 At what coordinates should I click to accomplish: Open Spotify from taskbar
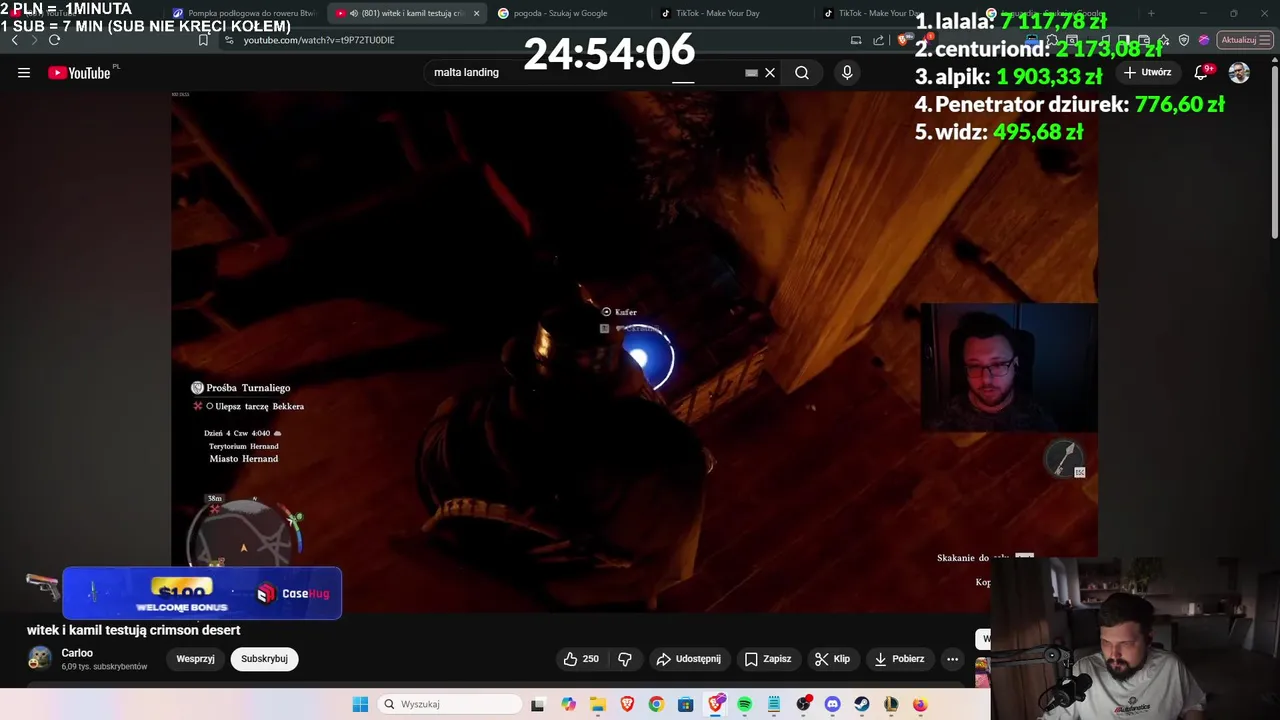(x=744, y=704)
